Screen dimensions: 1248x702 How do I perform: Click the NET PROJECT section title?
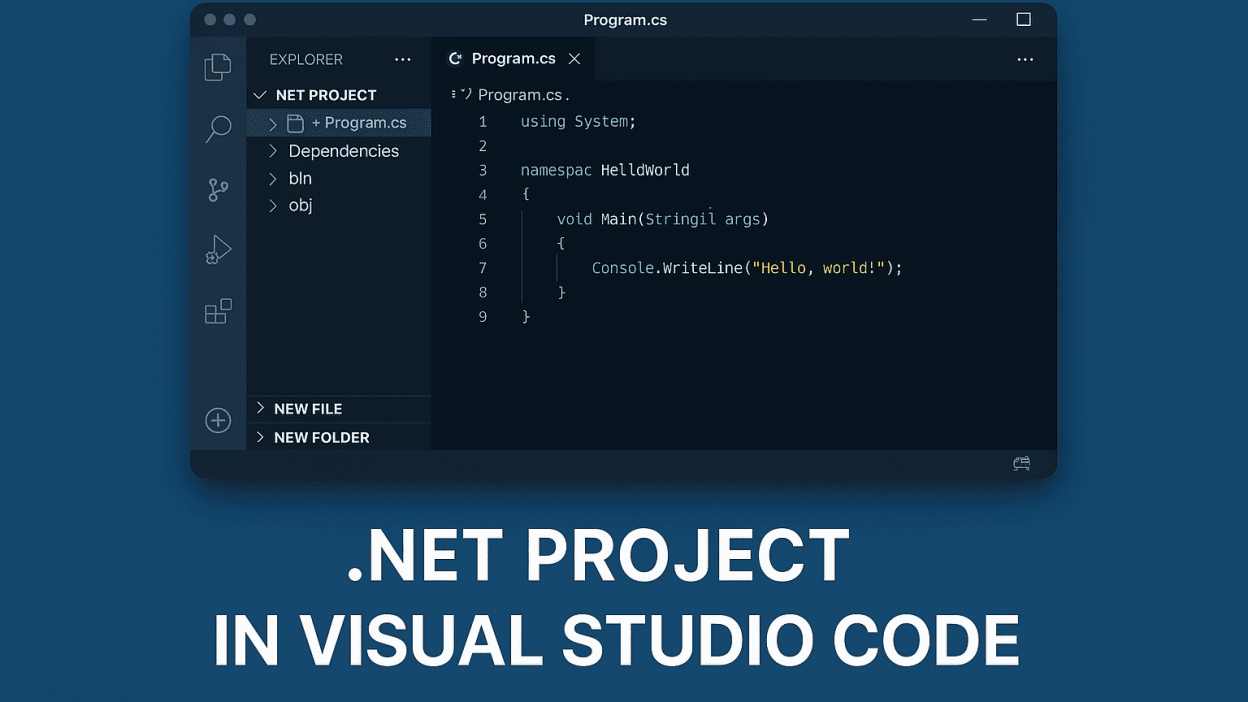point(326,95)
